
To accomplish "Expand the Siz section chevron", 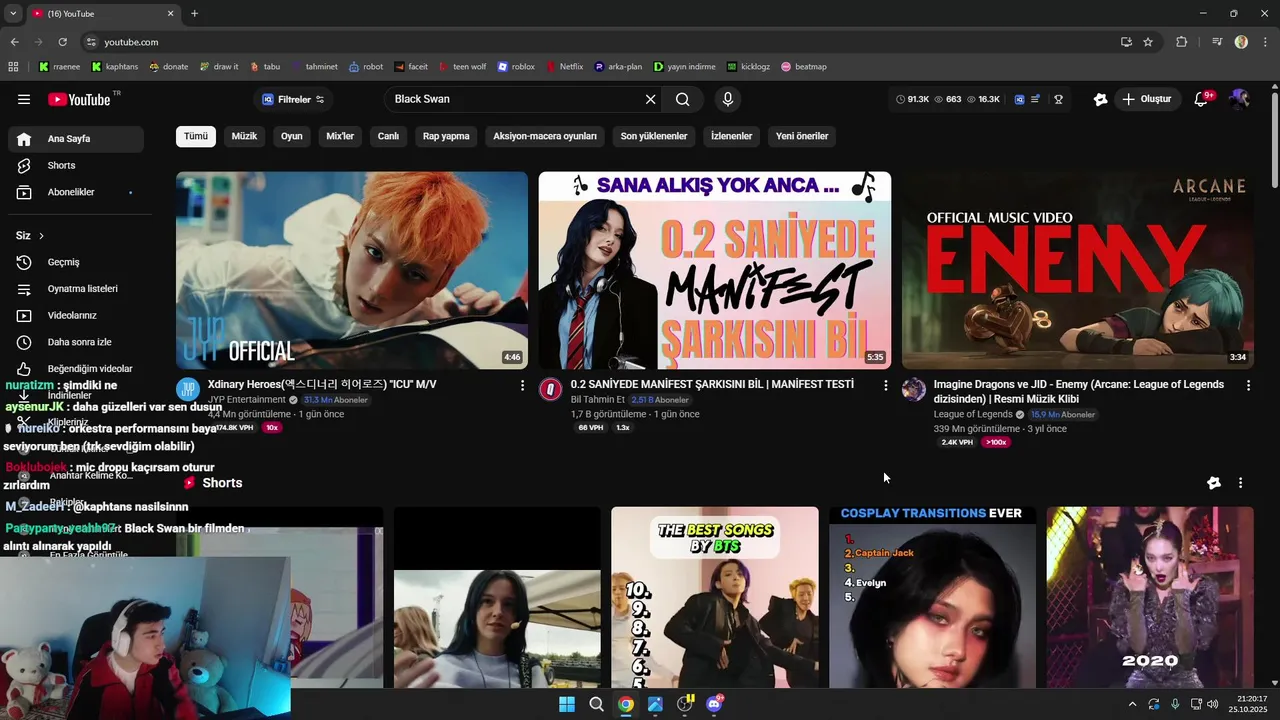I will pos(41,236).
